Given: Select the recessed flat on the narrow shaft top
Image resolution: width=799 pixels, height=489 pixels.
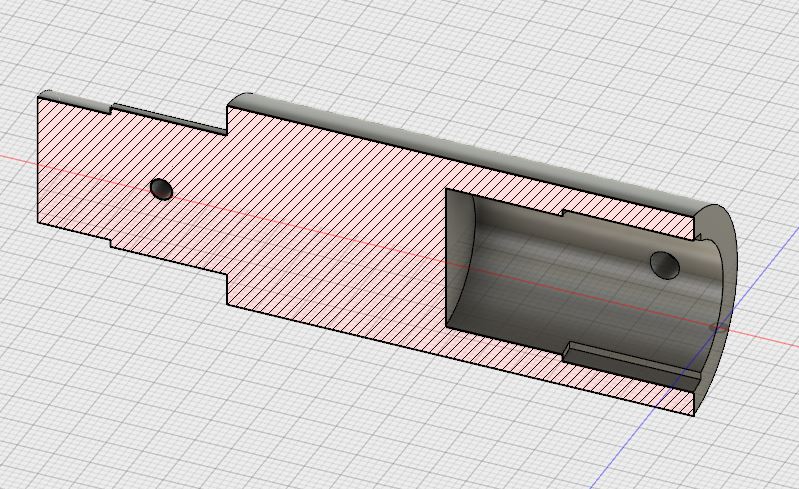Looking at the screenshot, I should click(x=171, y=118).
